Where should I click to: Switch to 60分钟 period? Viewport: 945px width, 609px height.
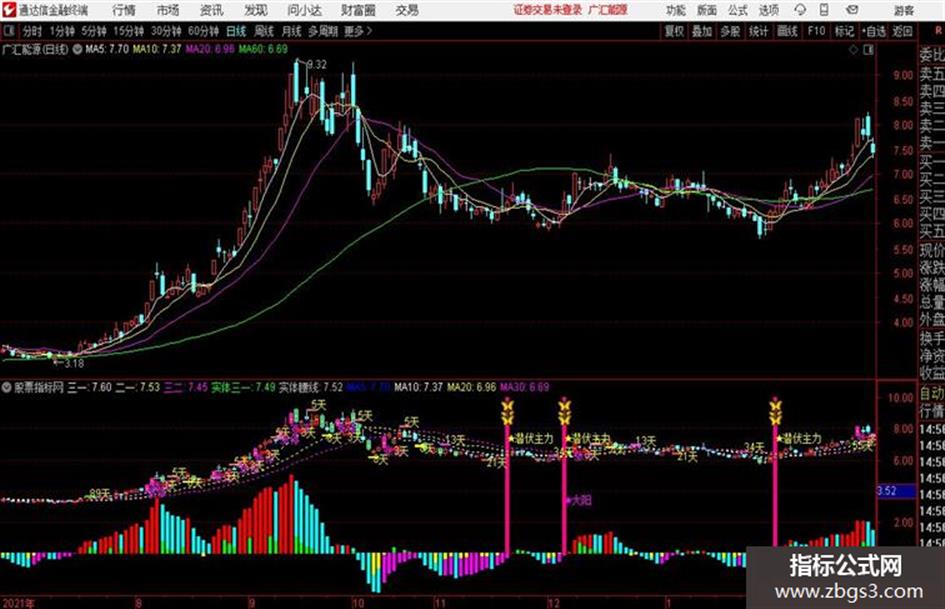coord(203,31)
